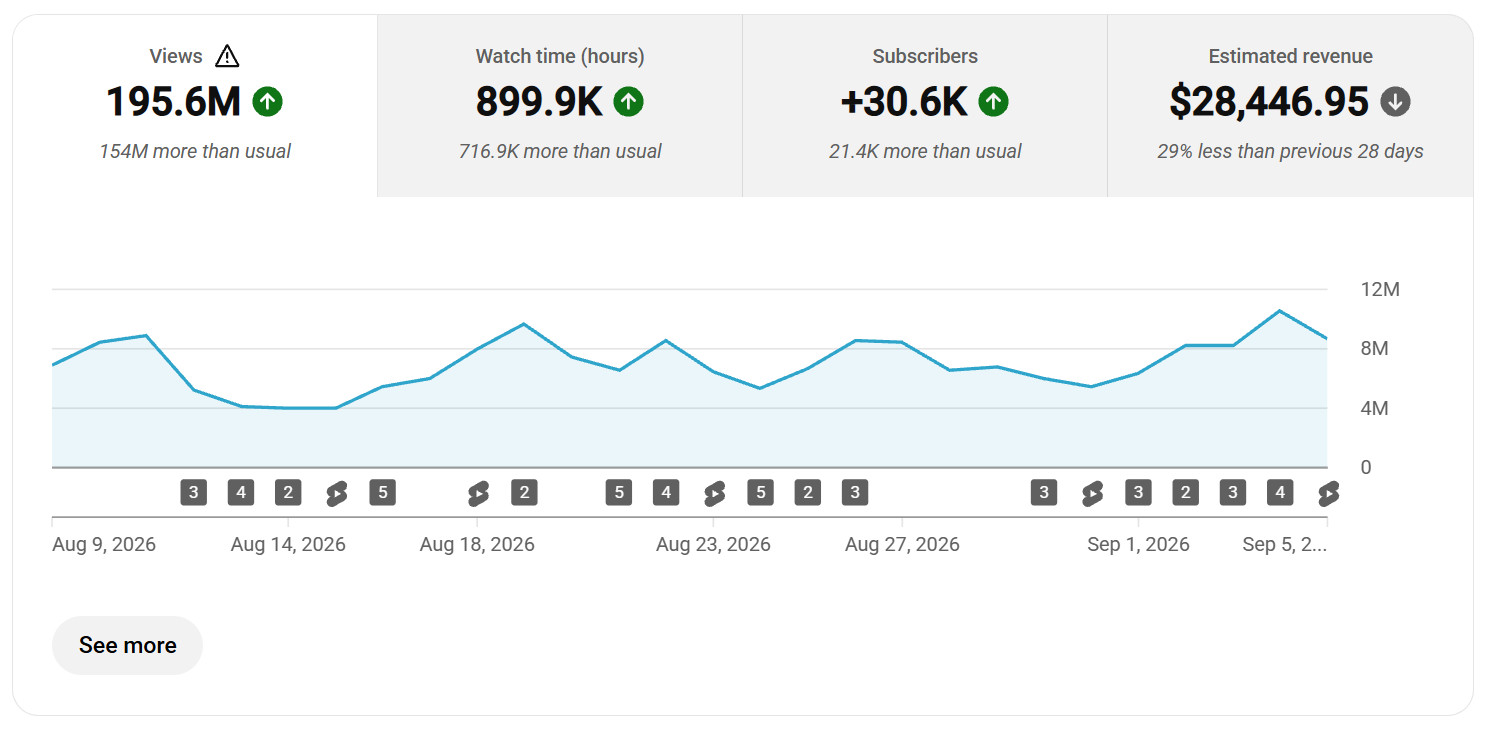The height and width of the screenshot is (733, 1485).
Task: Open the Shorts marker above Aug 18, 2026
Action: pos(478,493)
